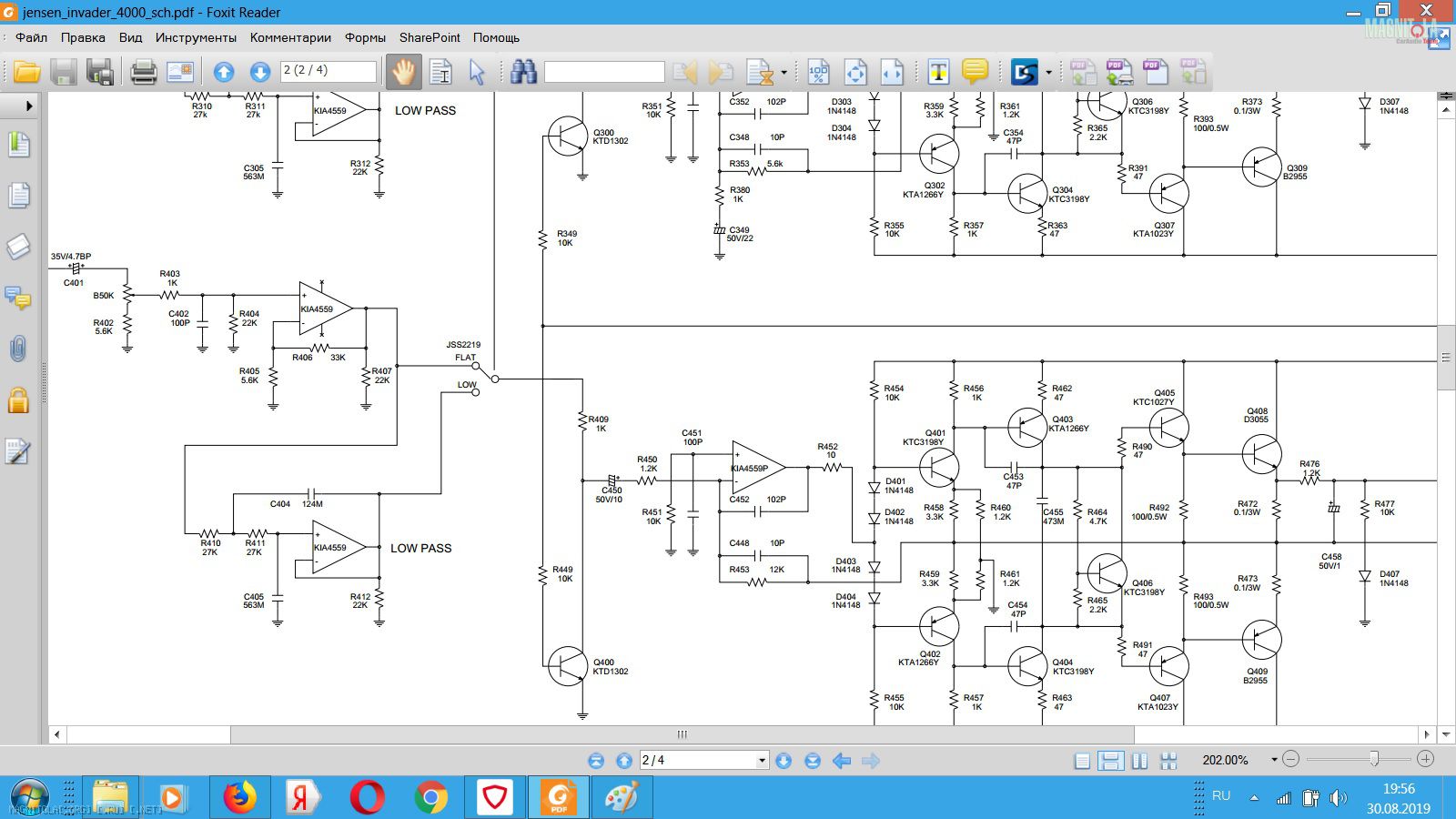
Task: Click the zoom slider handle
Action: tap(1374, 759)
